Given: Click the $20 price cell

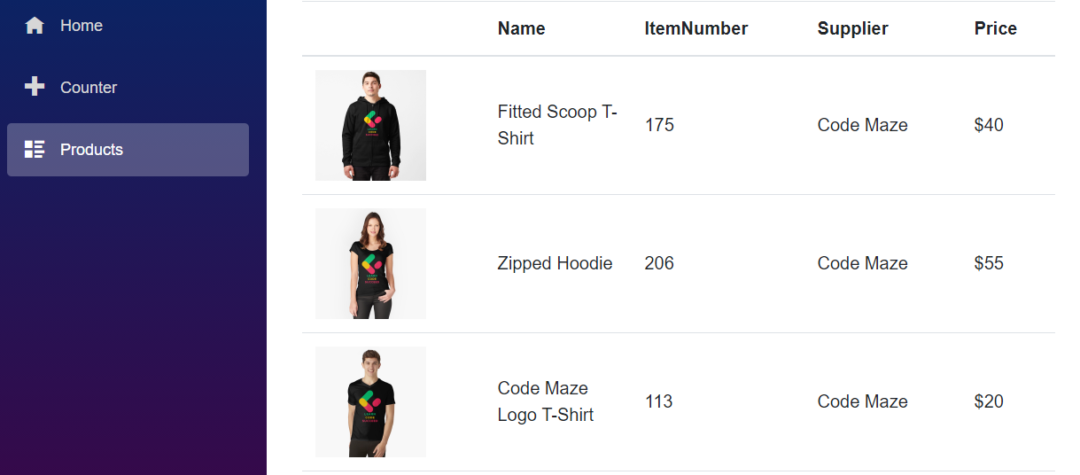Looking at the screenshot, I should pyautogui.click(x=988, y=401).
